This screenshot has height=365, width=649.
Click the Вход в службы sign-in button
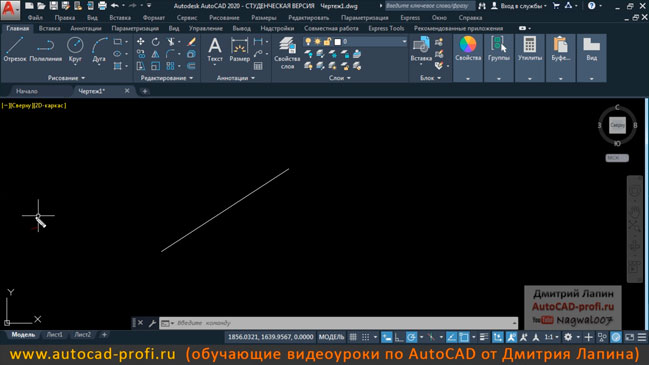519,6
